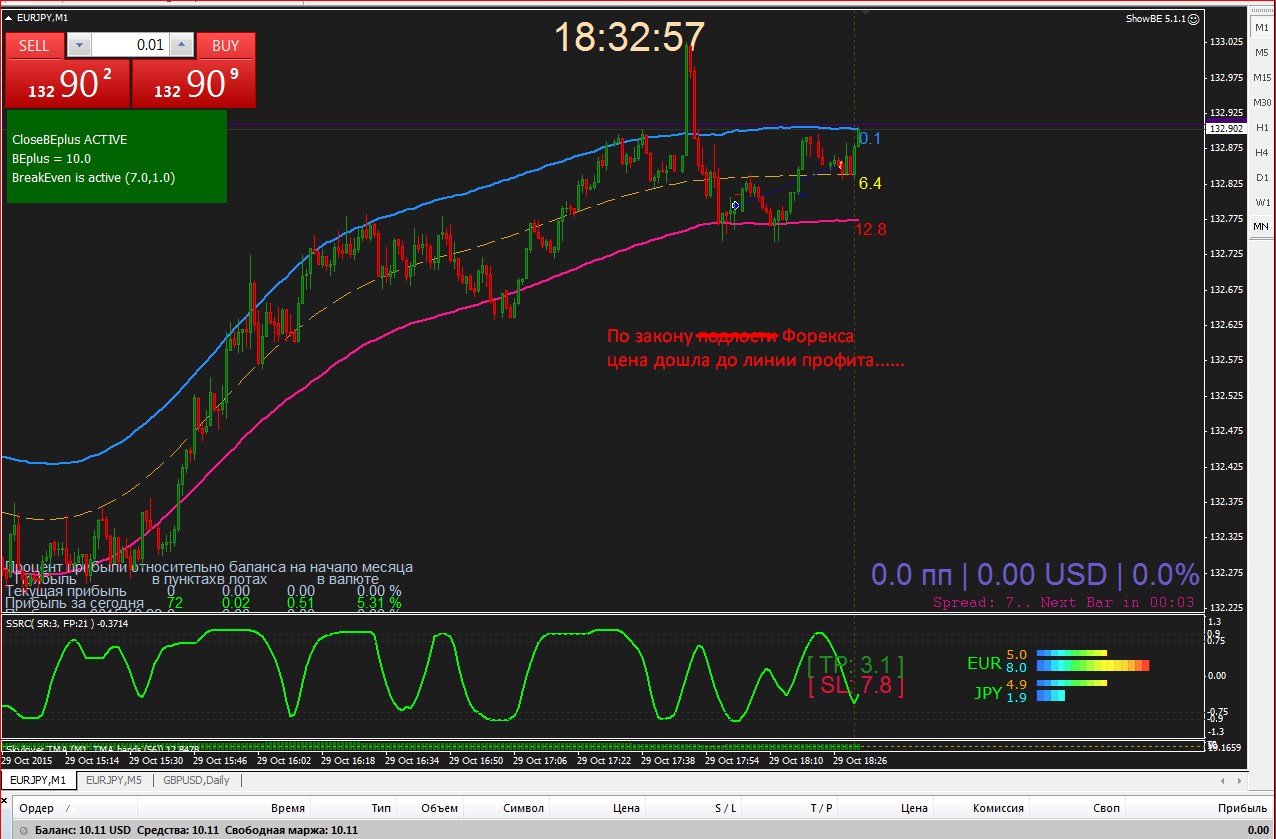Screen dimensions: 1276x839
Task: Click the middle band value 6.4 label
Action: [x=870, y=183]
